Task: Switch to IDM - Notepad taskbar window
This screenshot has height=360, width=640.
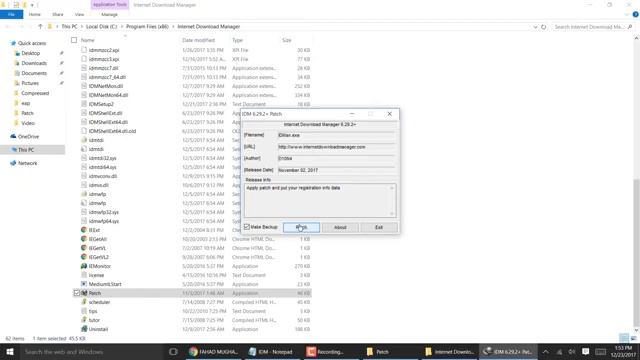Action: (x=272, y=352)
